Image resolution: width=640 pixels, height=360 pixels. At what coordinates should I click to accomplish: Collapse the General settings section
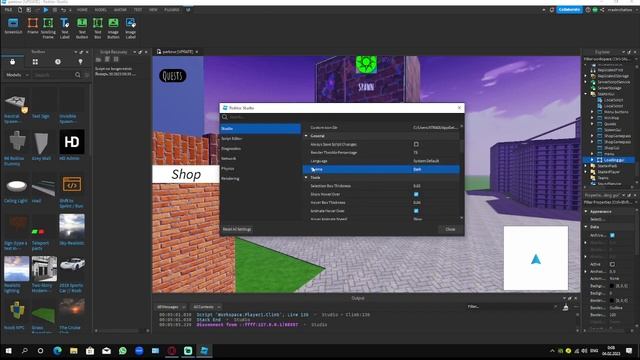(306, 136)
